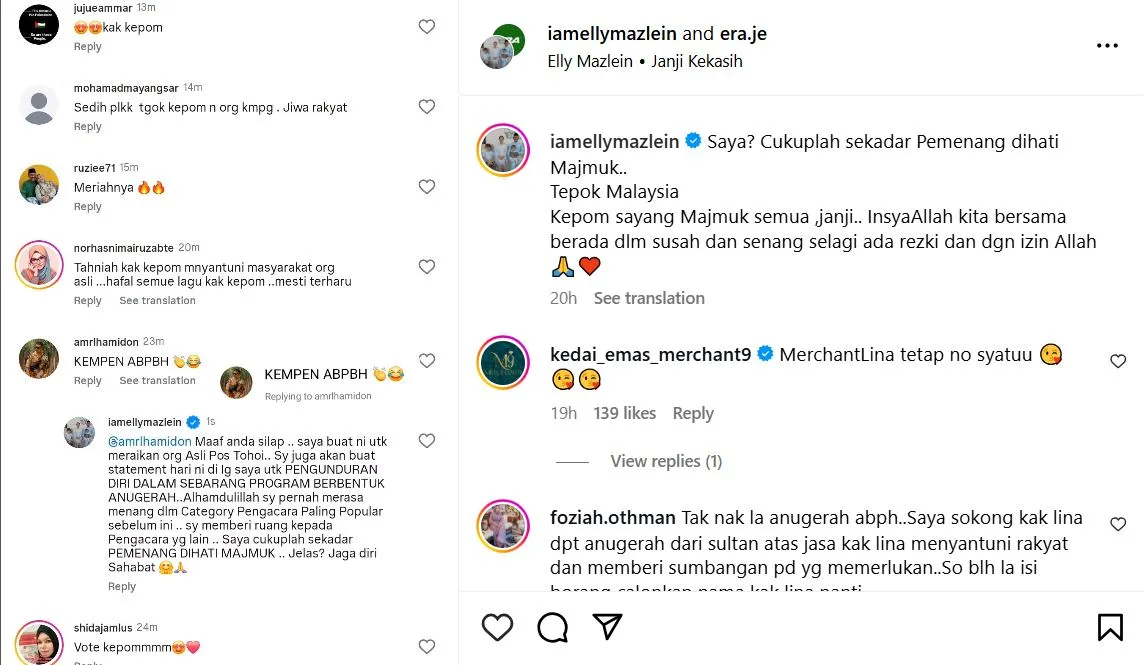The height and width of the screenshot is (665, 1144).
Task: Save the post with the bookmark icon
Action: coord(1110,627)
